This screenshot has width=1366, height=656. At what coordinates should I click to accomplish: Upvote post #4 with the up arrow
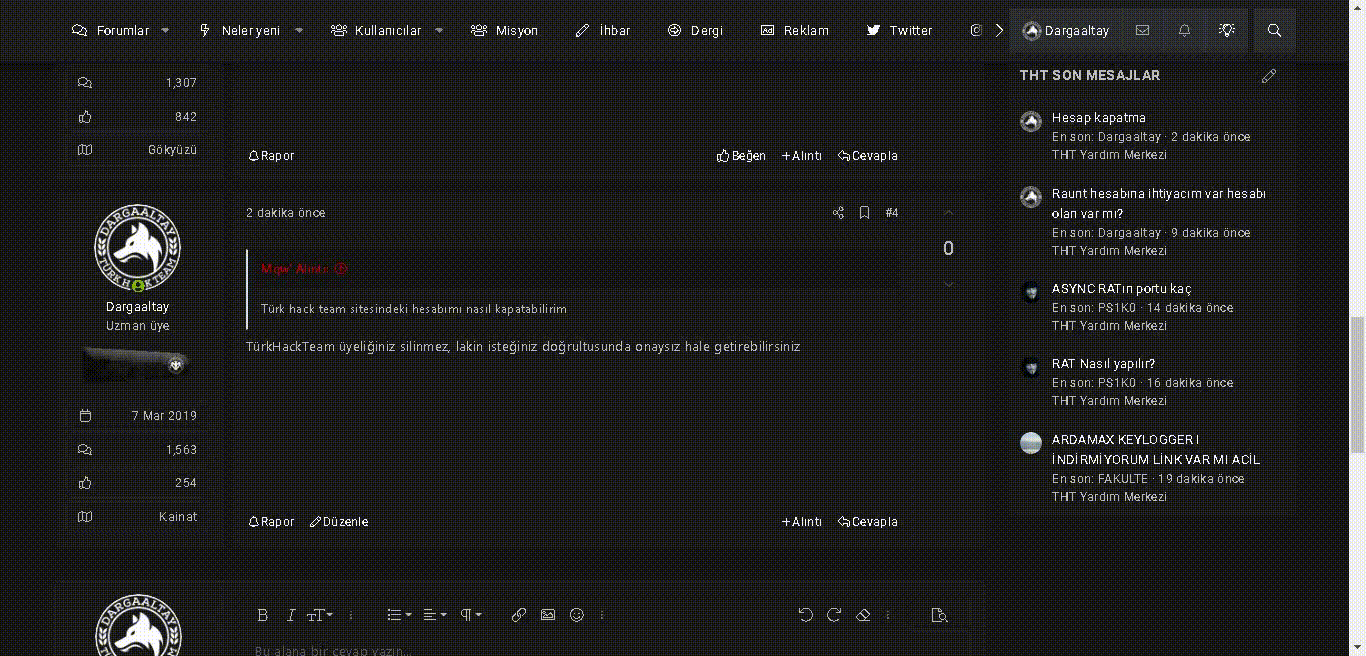click(949, 213)
